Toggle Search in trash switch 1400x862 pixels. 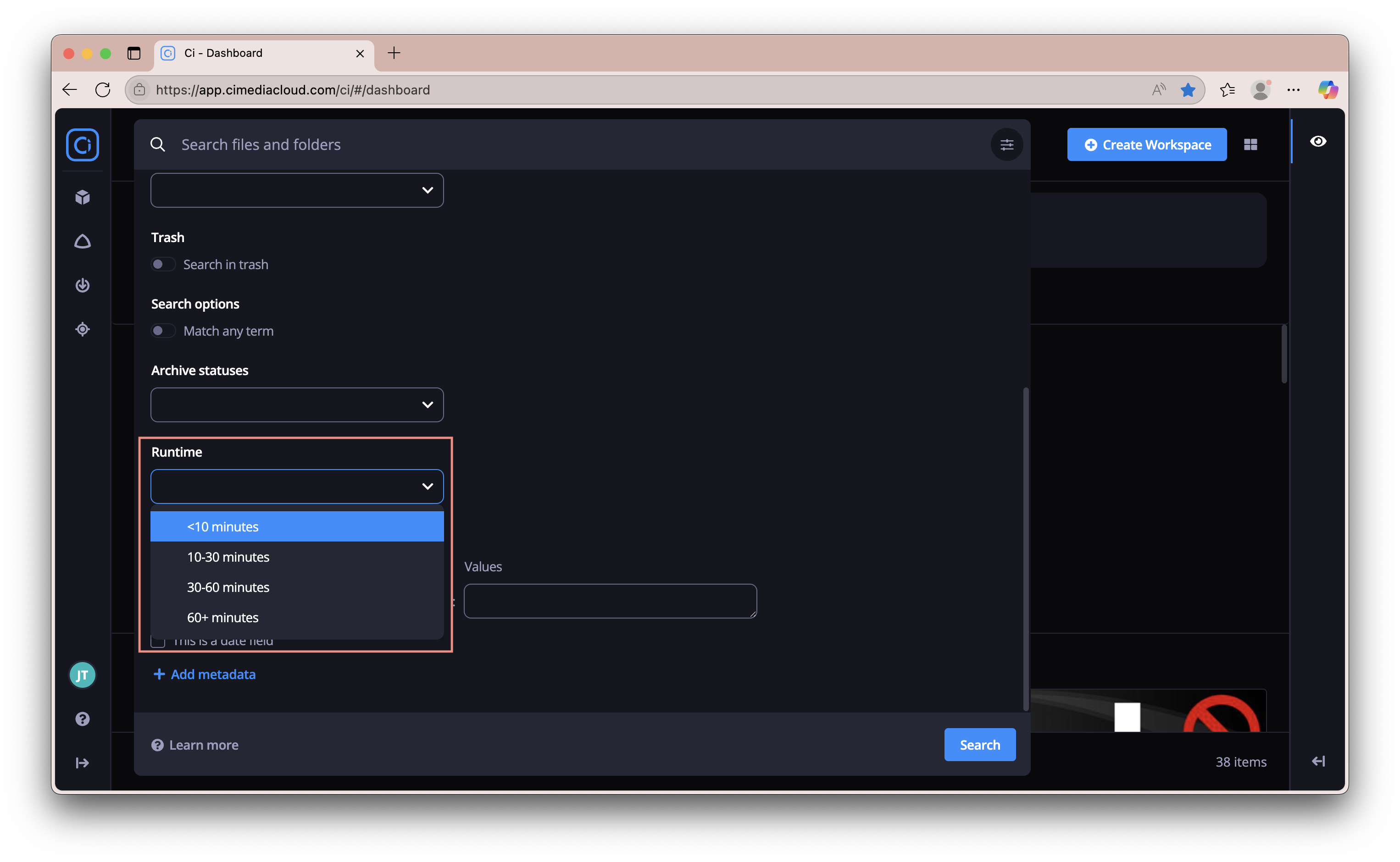(x=163, y=265)
